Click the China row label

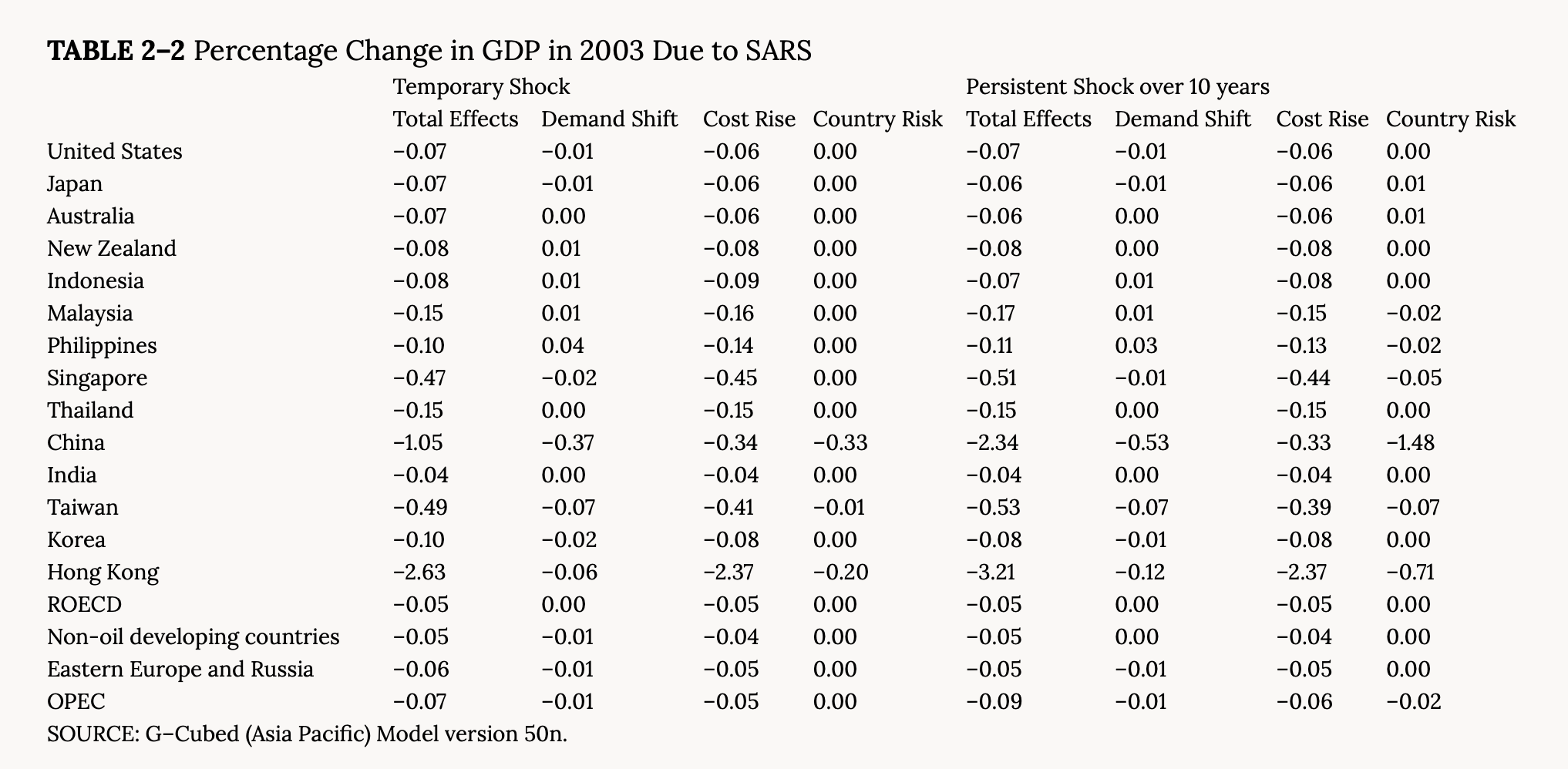click(76, 442)
